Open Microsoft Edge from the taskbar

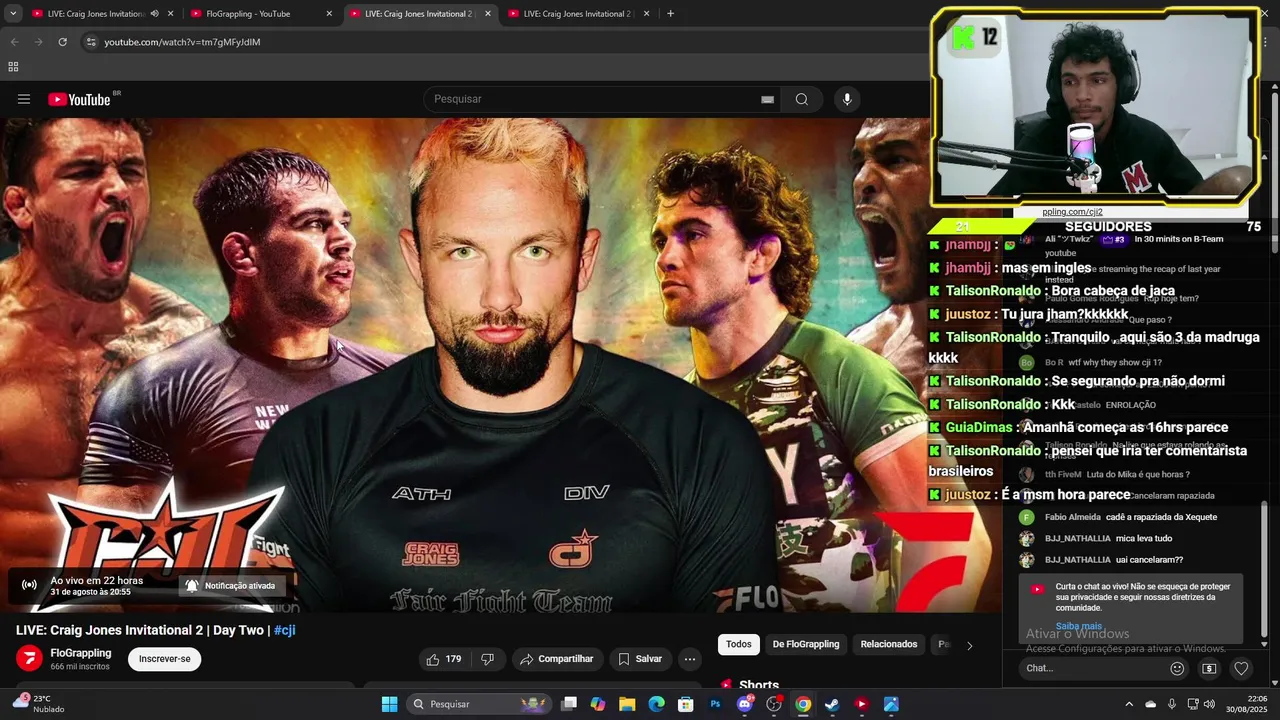[x=656, y=704]
